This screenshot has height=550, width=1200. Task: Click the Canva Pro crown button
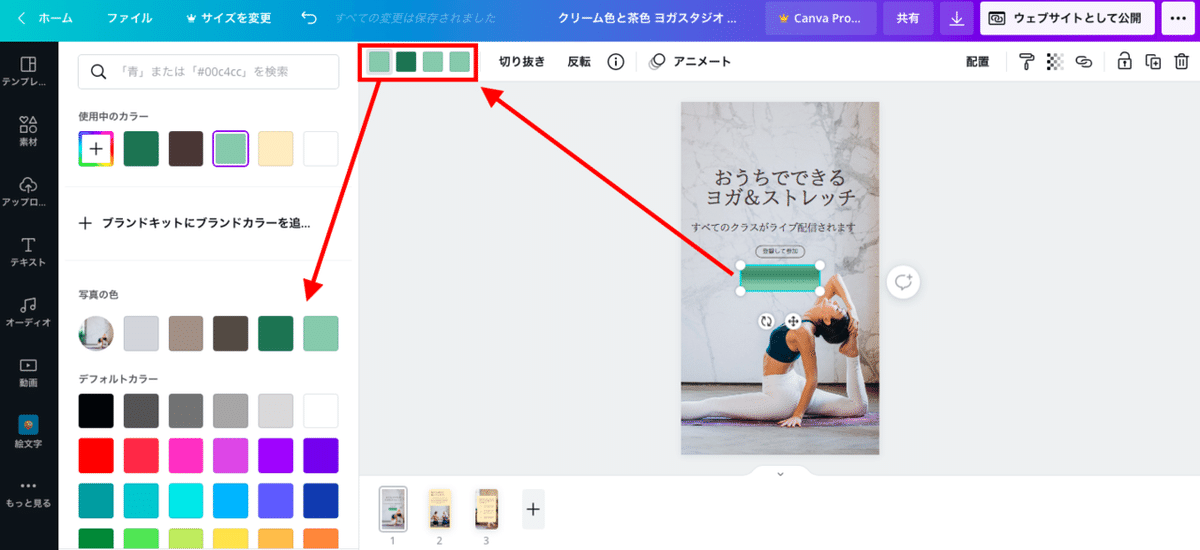point(821,18)
